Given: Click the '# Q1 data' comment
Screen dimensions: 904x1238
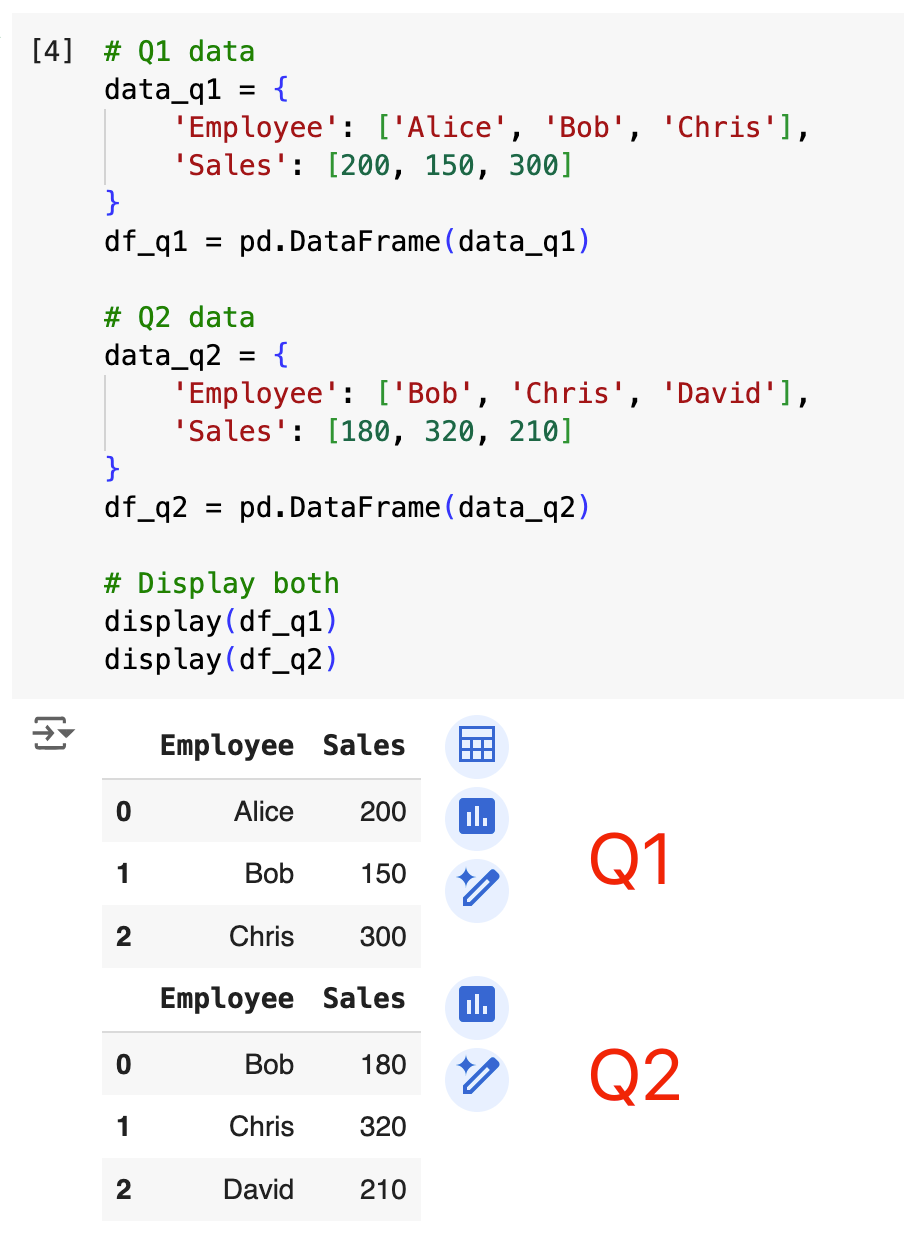Looking at the screenshot, I should point(180,51).
